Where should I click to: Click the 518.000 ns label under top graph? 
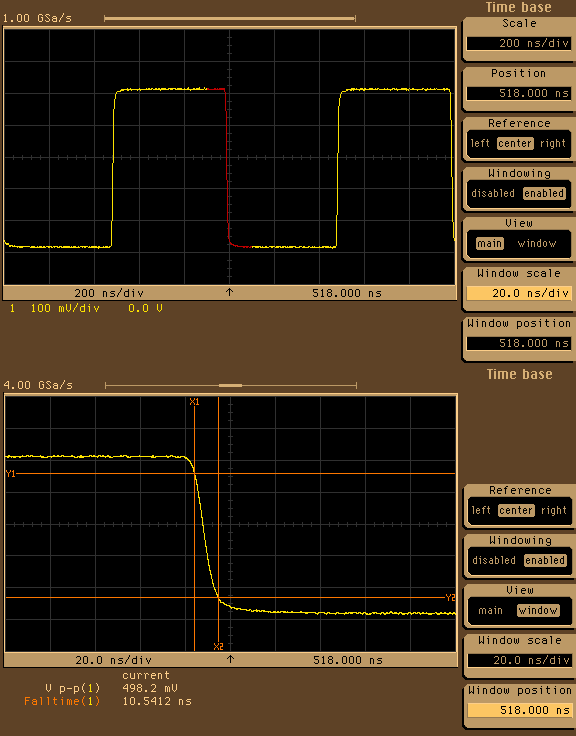347,293
